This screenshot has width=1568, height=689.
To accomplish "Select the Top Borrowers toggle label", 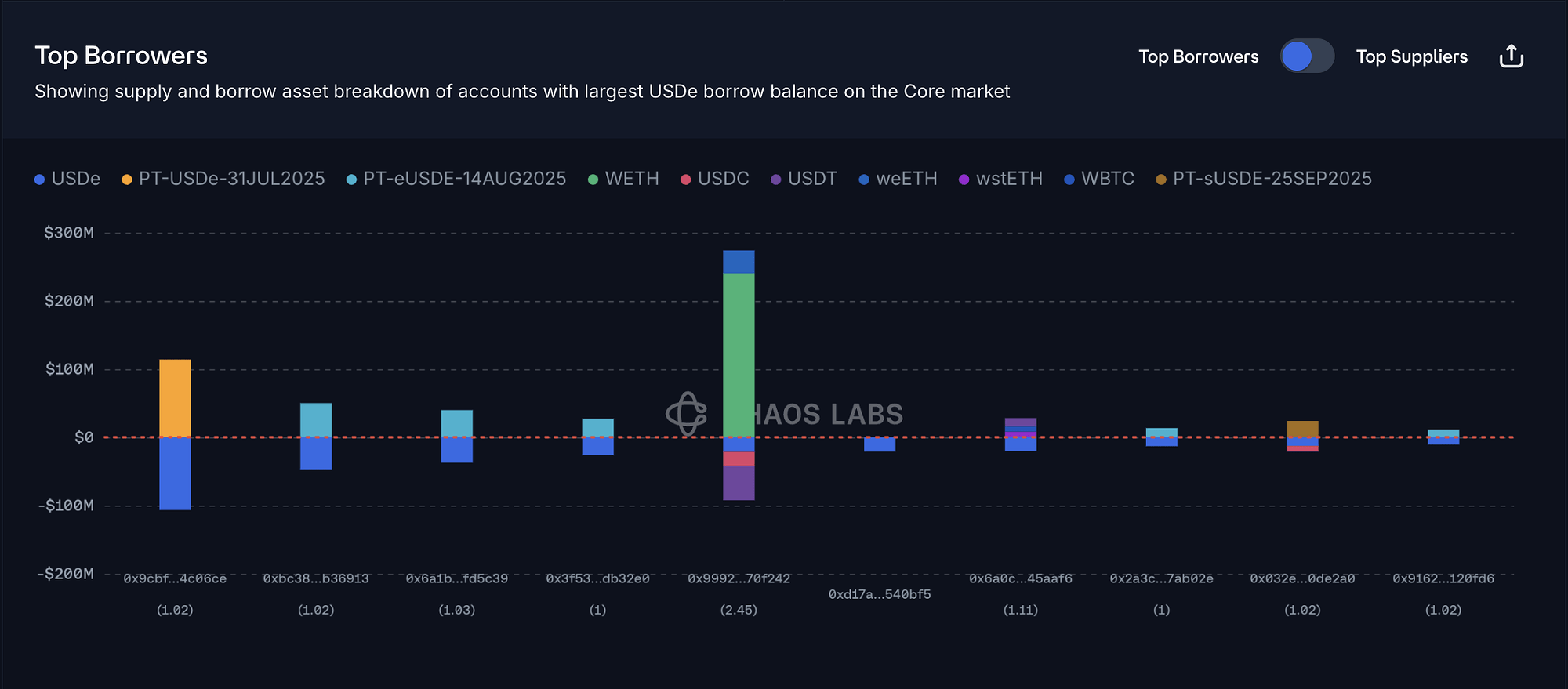I will [1198, 56].
